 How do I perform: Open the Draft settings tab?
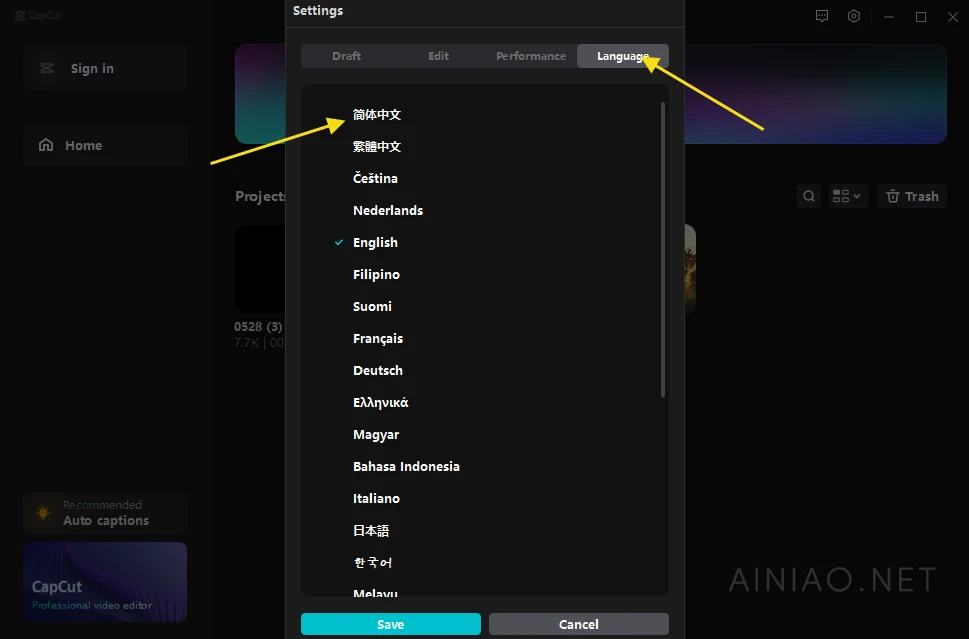[346, 56]
